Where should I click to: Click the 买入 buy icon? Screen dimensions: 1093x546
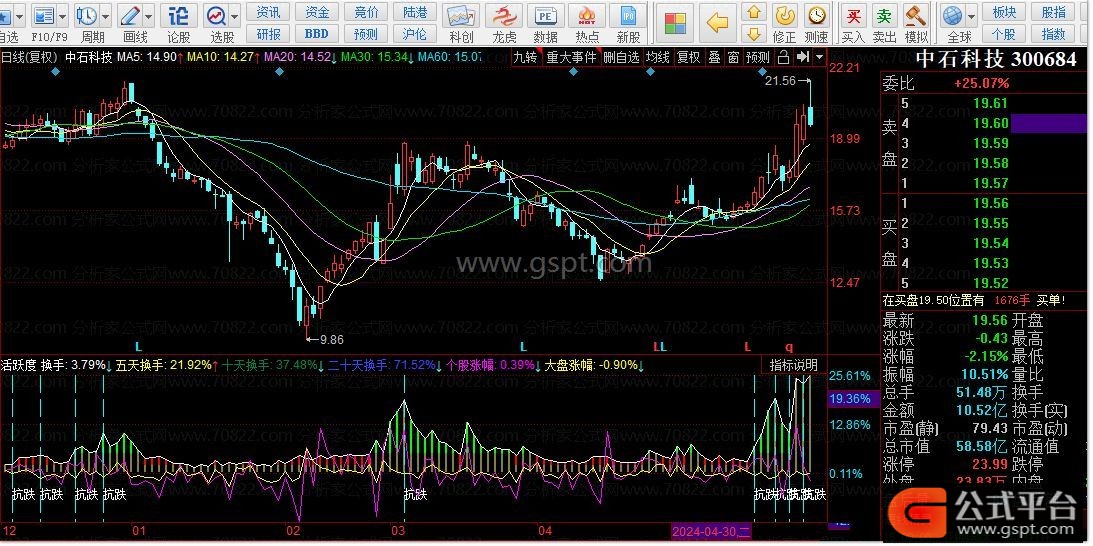tap(853, 16)
